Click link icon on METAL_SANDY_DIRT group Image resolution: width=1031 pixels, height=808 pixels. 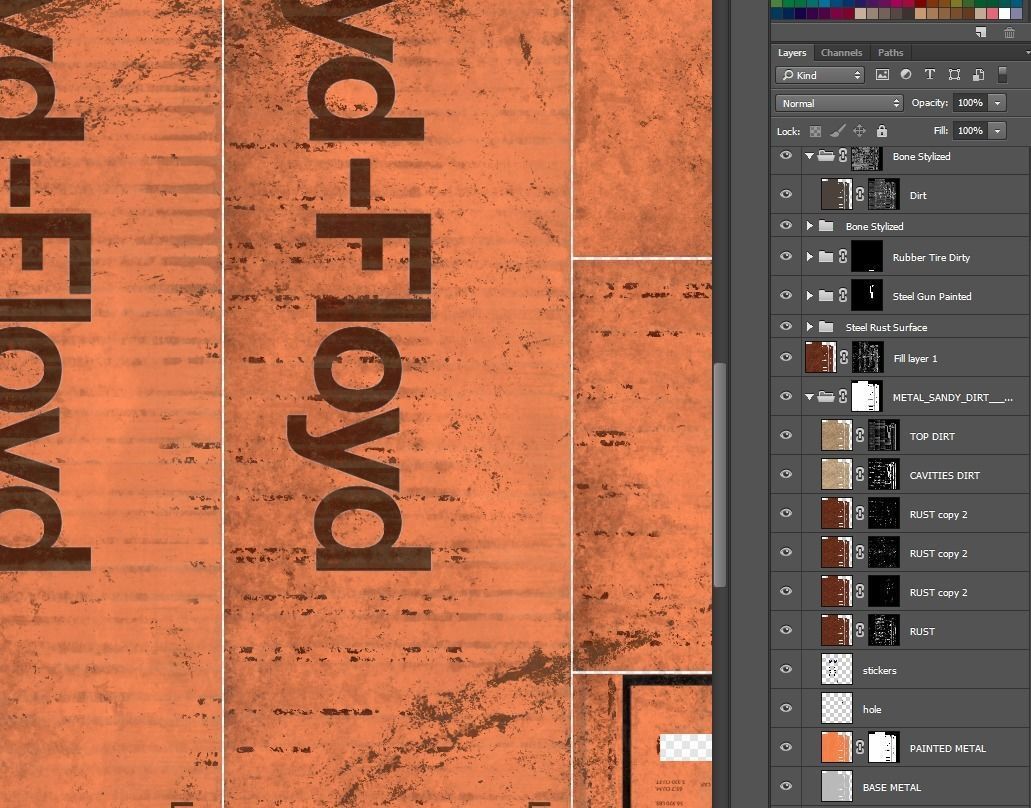pos(843,396)
